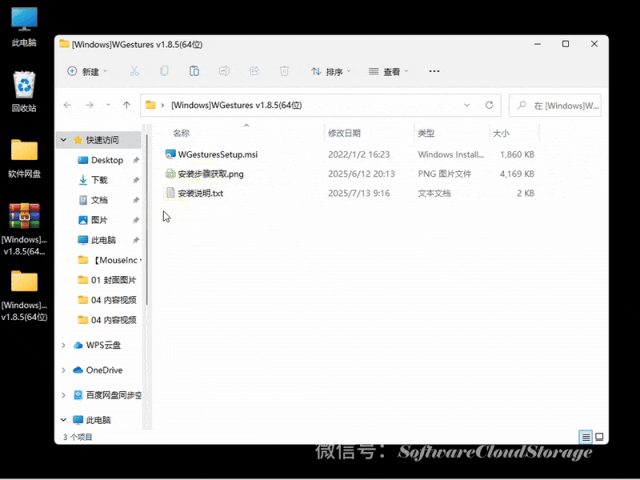Click the navigation pane scrollbar
The height and width of the screenshot is (480, 640).
(x=147, y=220)
